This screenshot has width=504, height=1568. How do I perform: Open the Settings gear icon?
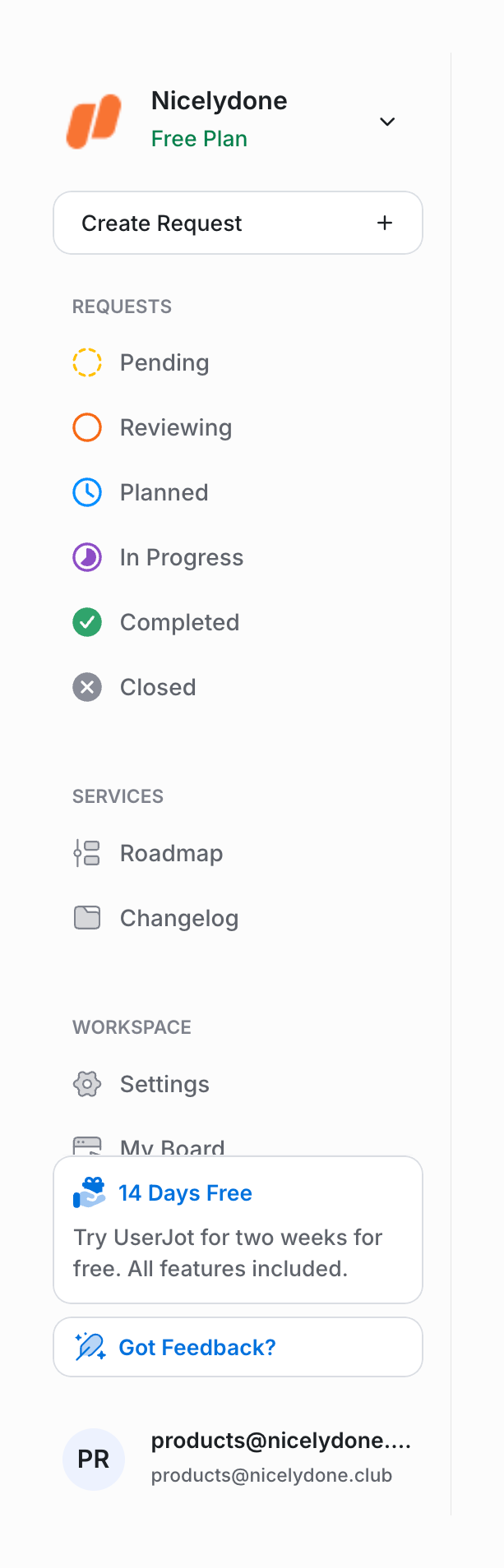tap(86, 1083)
